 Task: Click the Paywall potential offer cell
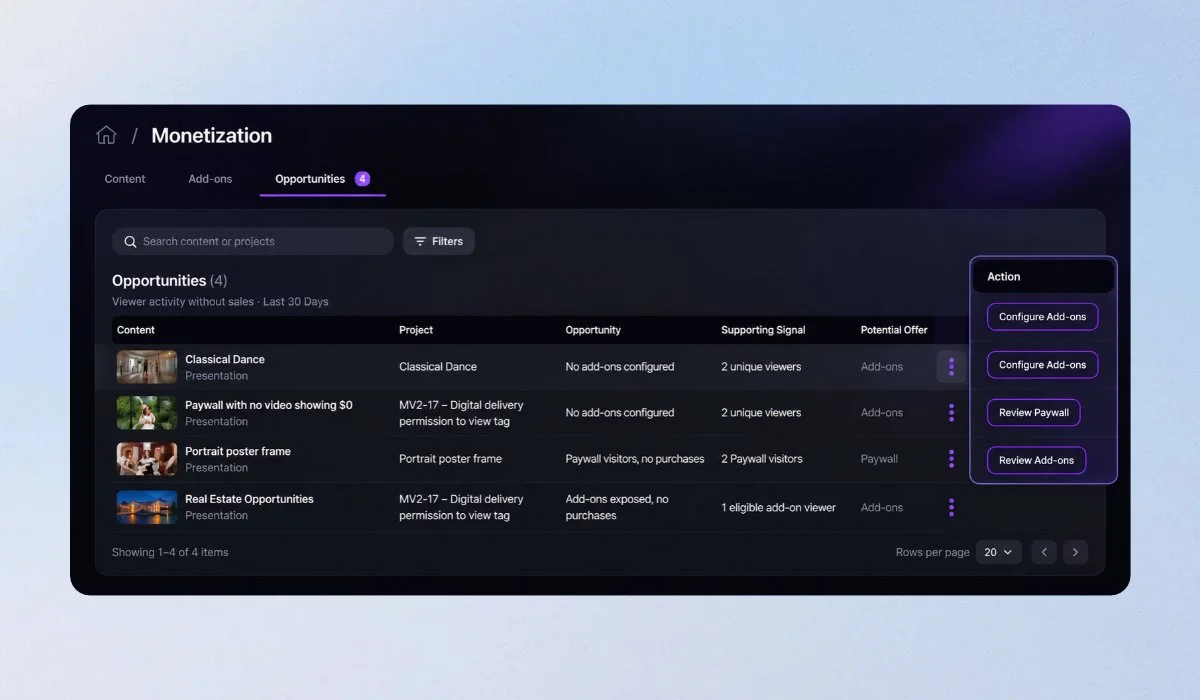pos(879,459)
